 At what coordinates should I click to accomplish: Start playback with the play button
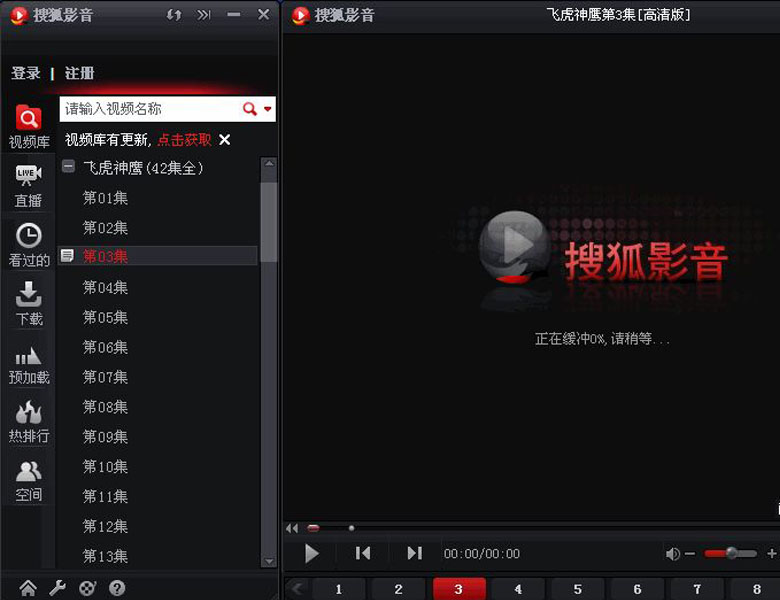311,553
